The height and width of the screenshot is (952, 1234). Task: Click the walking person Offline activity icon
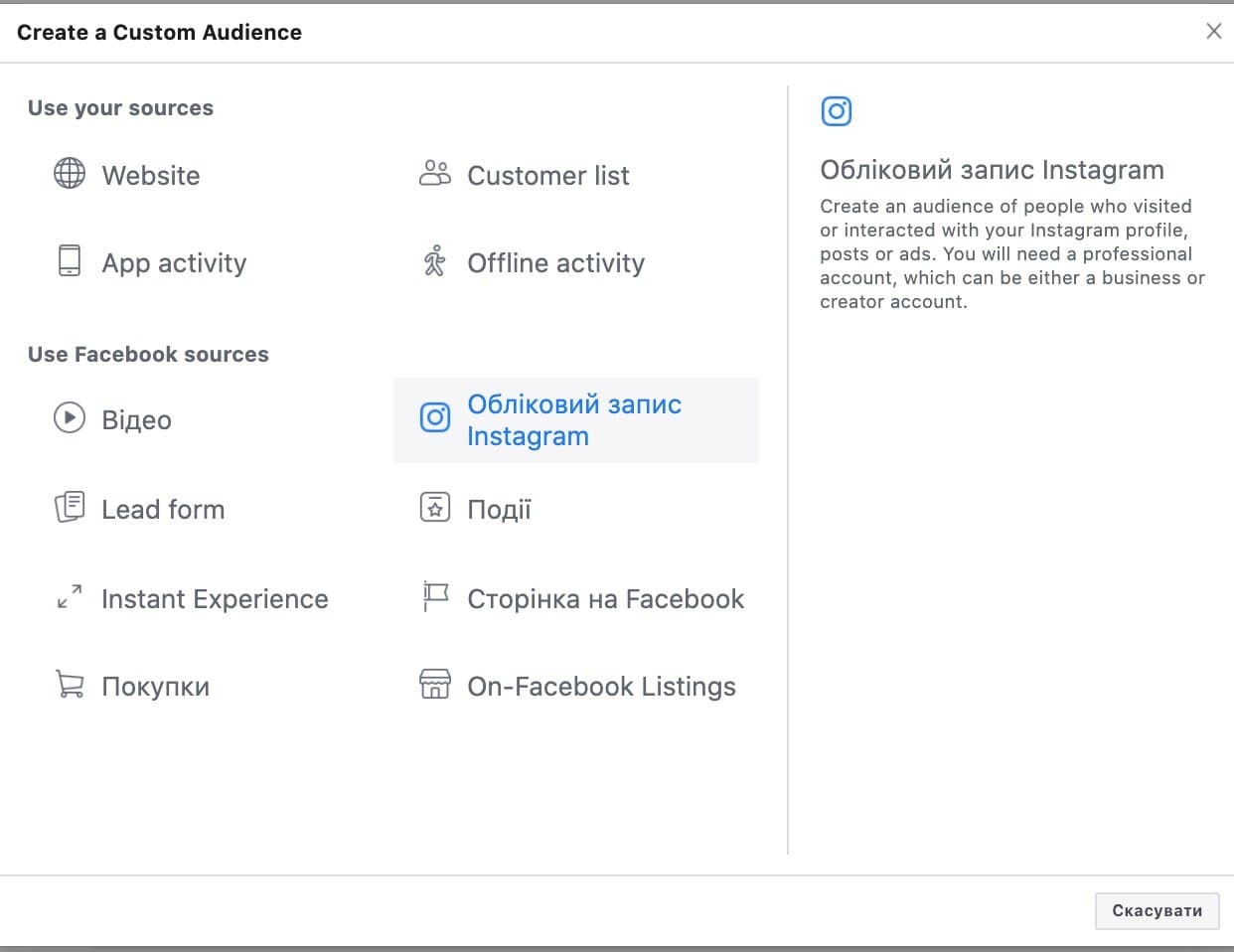[434, 261]
